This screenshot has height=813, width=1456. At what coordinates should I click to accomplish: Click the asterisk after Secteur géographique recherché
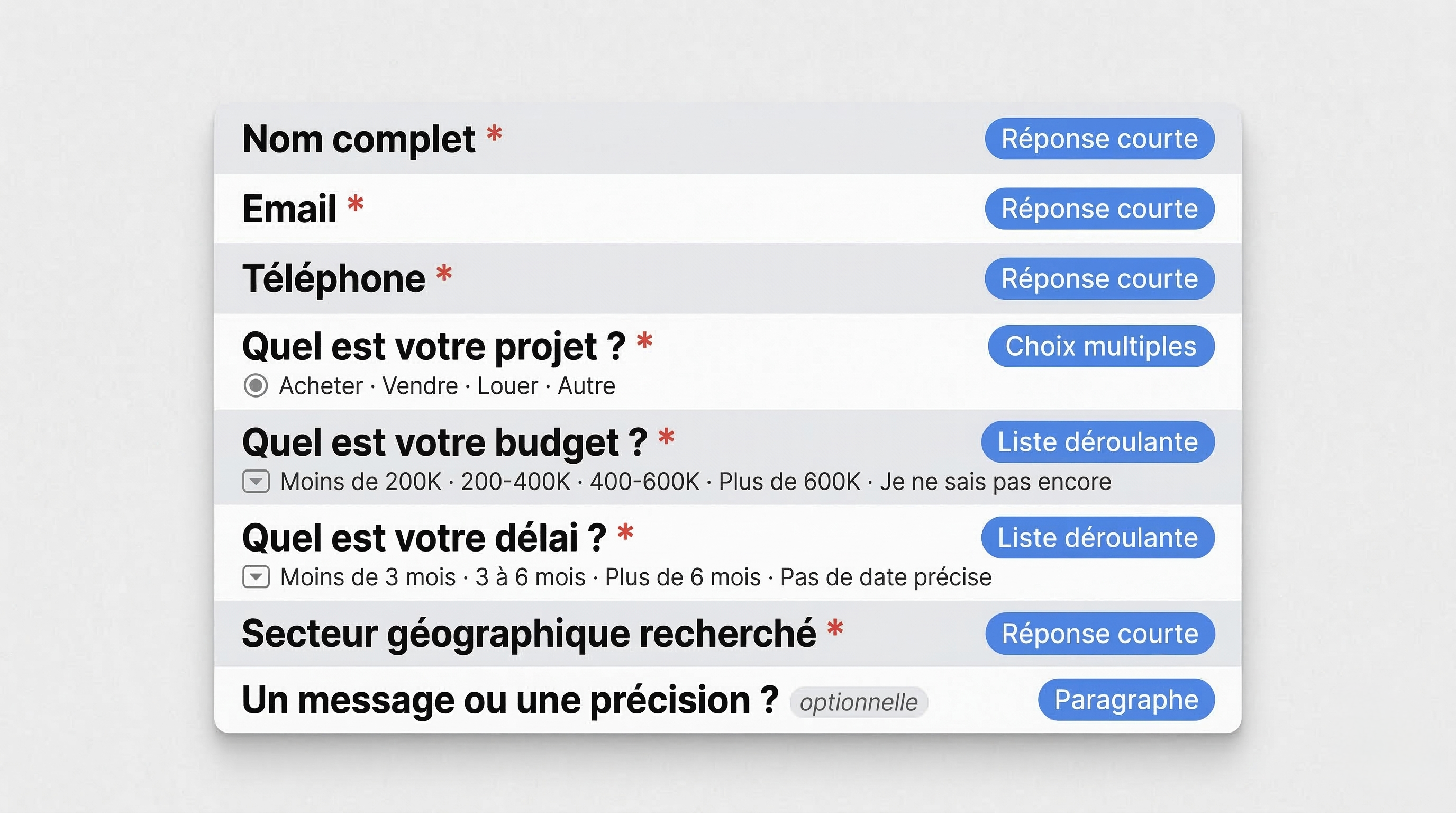835,628
